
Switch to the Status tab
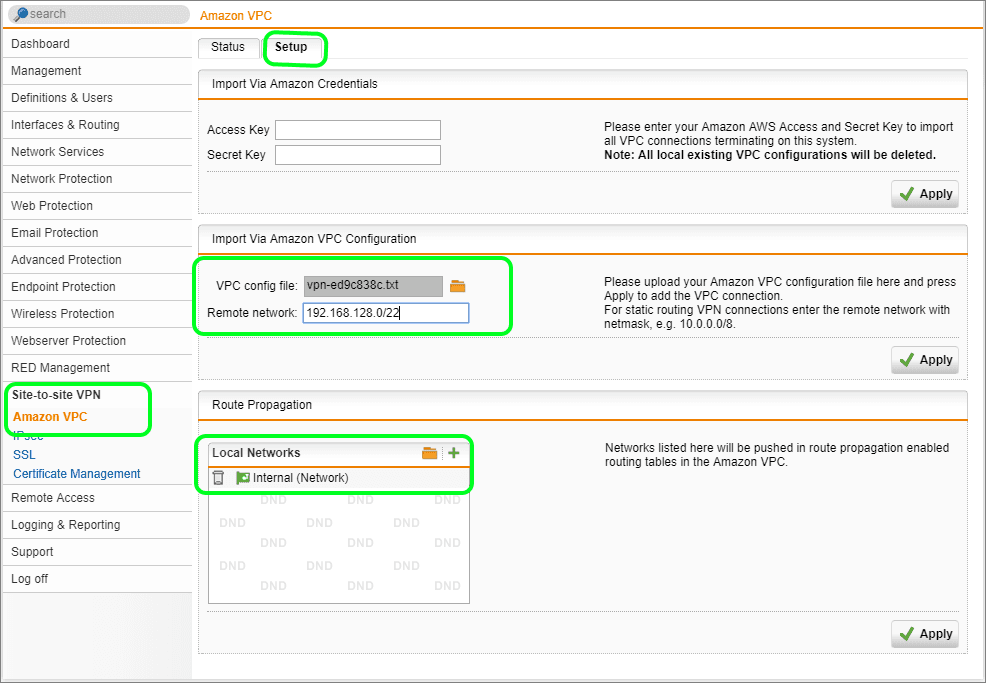tap(228, 47)
